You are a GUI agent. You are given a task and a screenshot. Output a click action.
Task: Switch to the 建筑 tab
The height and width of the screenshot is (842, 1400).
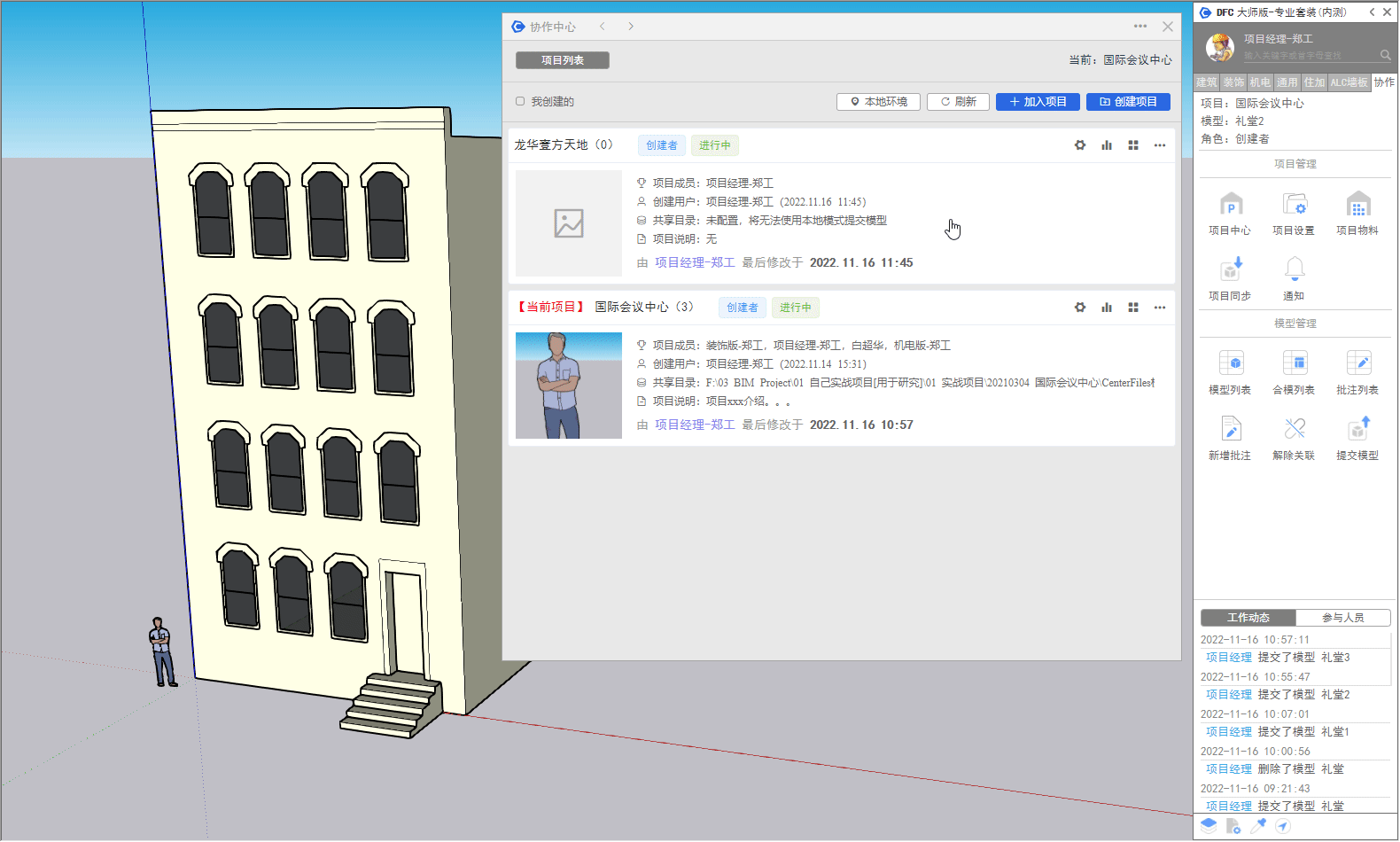click(x=1206, y=82)
